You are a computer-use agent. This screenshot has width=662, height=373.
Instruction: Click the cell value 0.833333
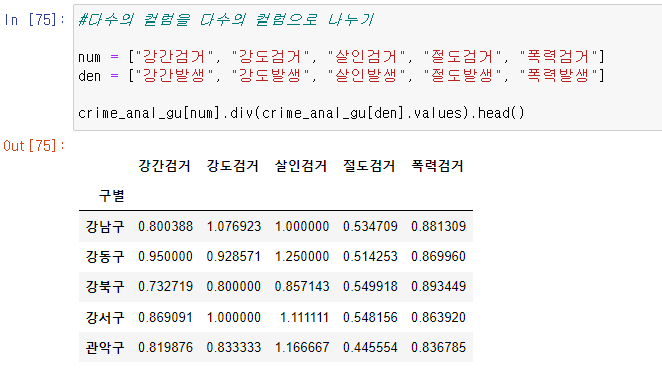coord(234,347)
